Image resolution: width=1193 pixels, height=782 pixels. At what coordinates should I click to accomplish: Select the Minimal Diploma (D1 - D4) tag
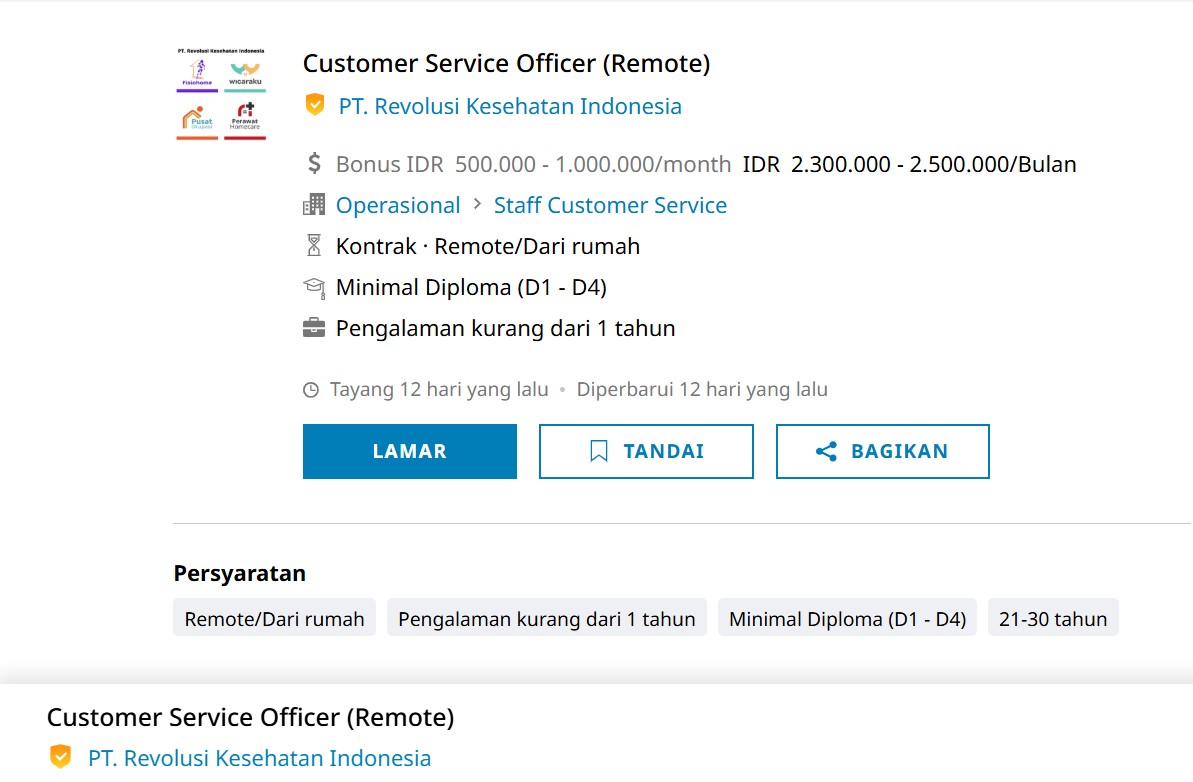(847, 618)
